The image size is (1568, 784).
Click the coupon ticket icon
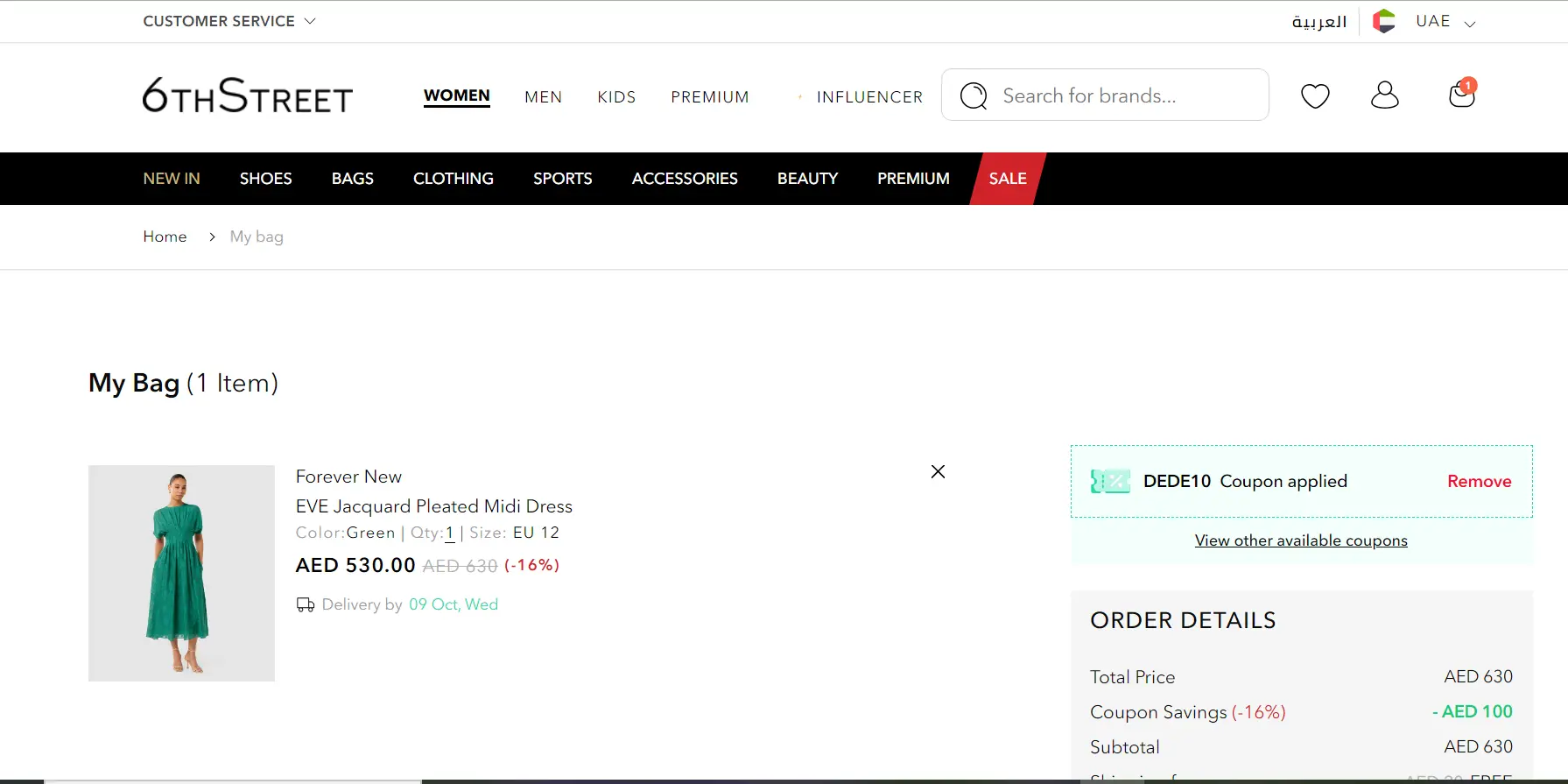[1110, 481]
